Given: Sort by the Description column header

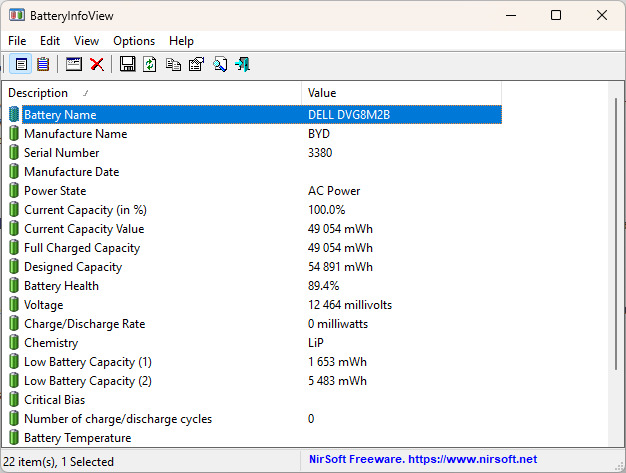Looking at the screenshot, I should (152, 93).
